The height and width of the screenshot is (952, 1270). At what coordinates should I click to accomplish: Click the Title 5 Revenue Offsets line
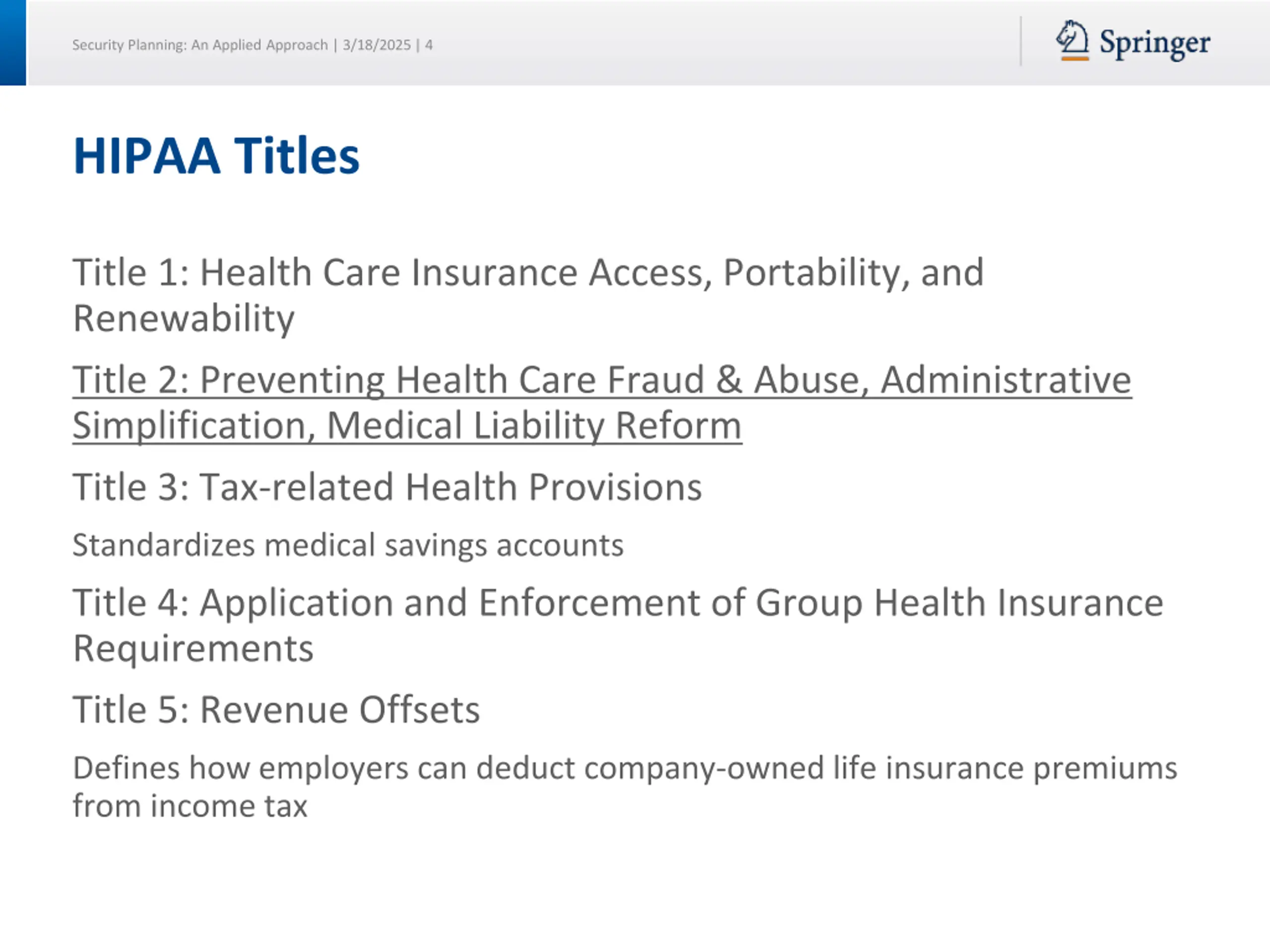pos(276,710)
